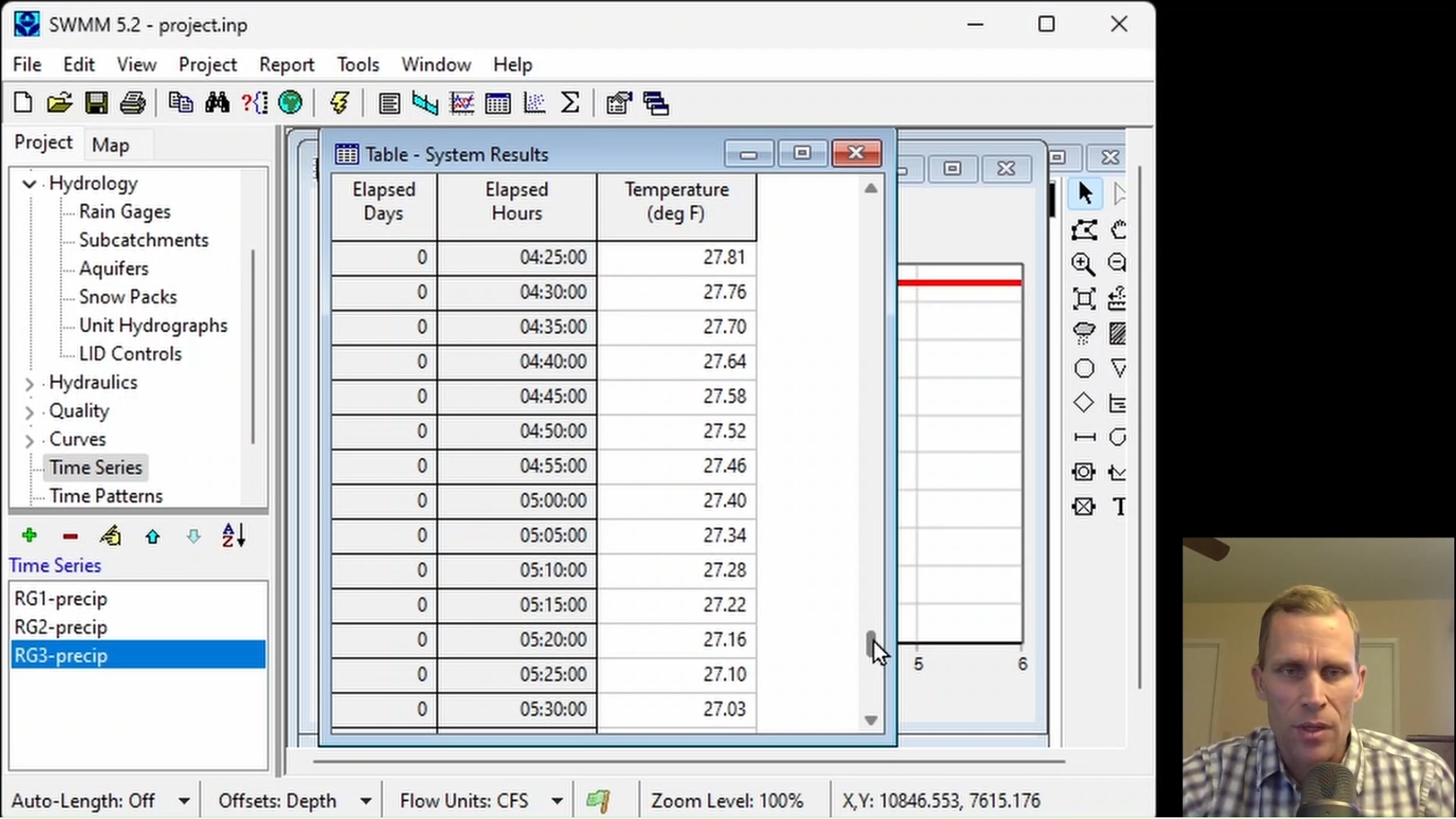Screen dimensions: 1456x819
Task: Move selected time series up
Action: tap(152, 537)
